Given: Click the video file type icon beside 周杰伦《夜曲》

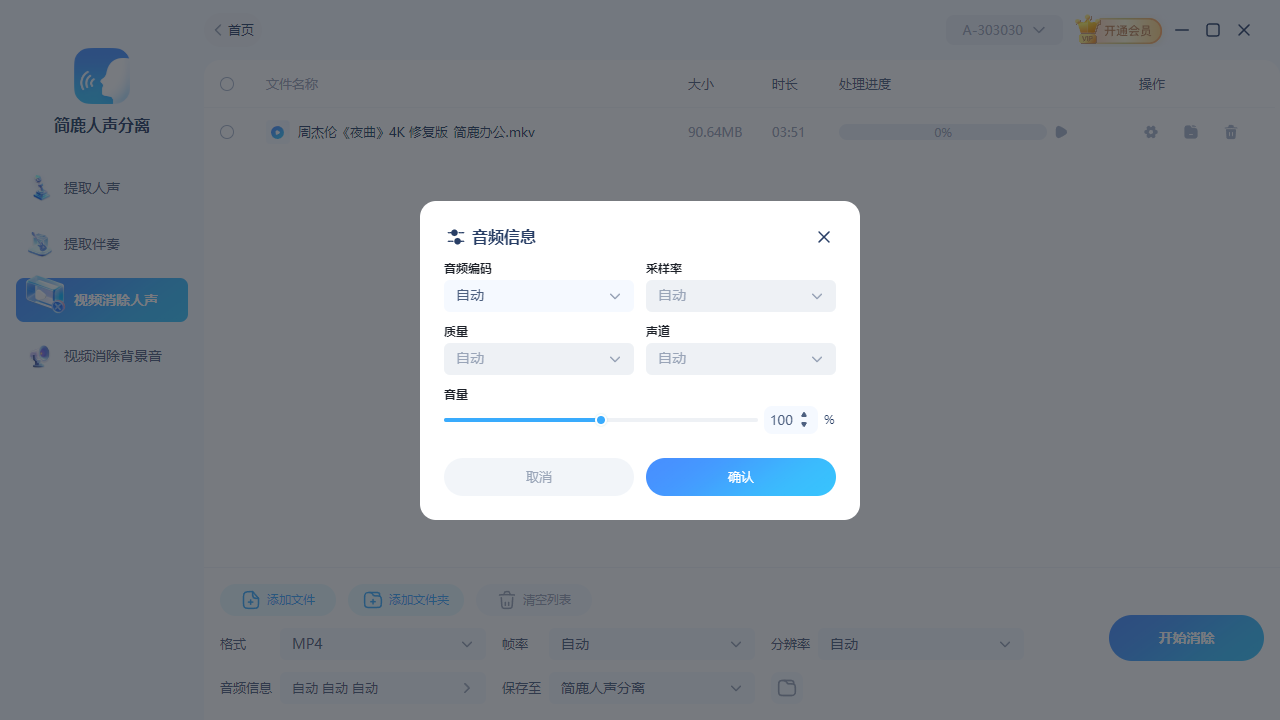Looking at the screenshot, I should tap(277, 132).
